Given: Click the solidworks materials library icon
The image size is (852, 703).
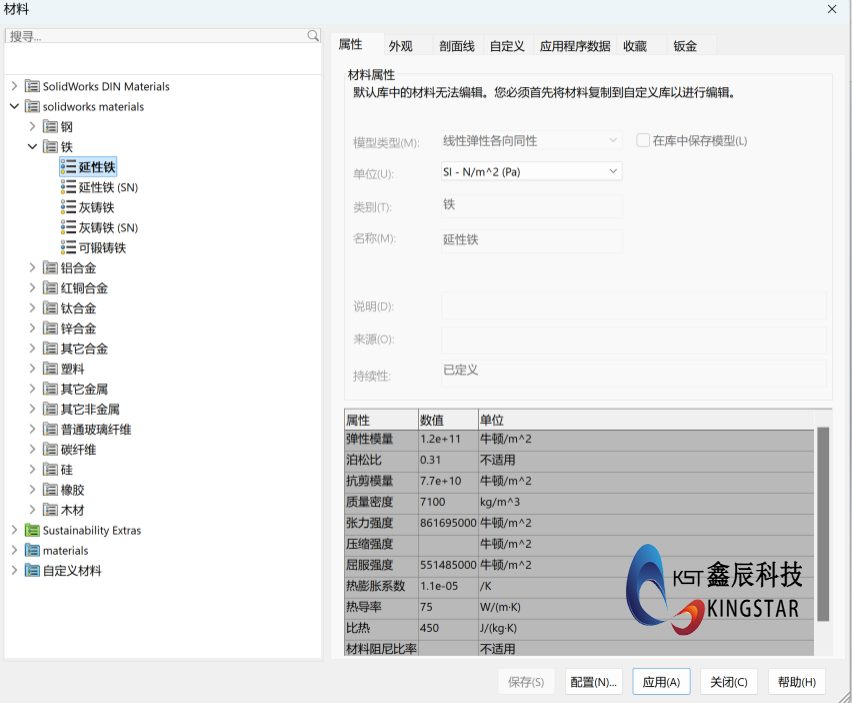Looking at the screenshot, I should [x=32, y=106].
